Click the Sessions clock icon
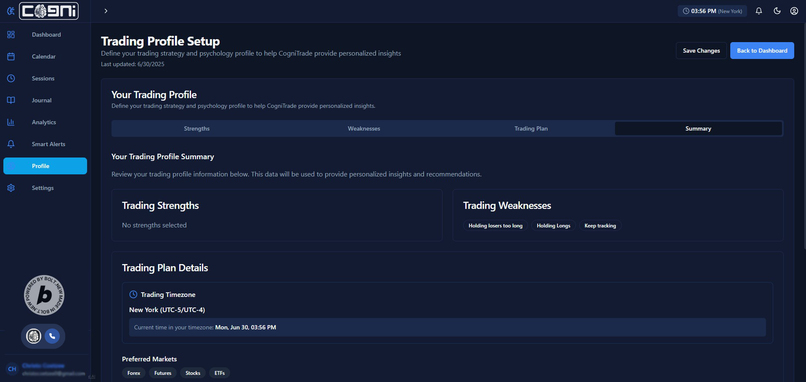This screenshot has height=382, width=806. coord(11,79)
